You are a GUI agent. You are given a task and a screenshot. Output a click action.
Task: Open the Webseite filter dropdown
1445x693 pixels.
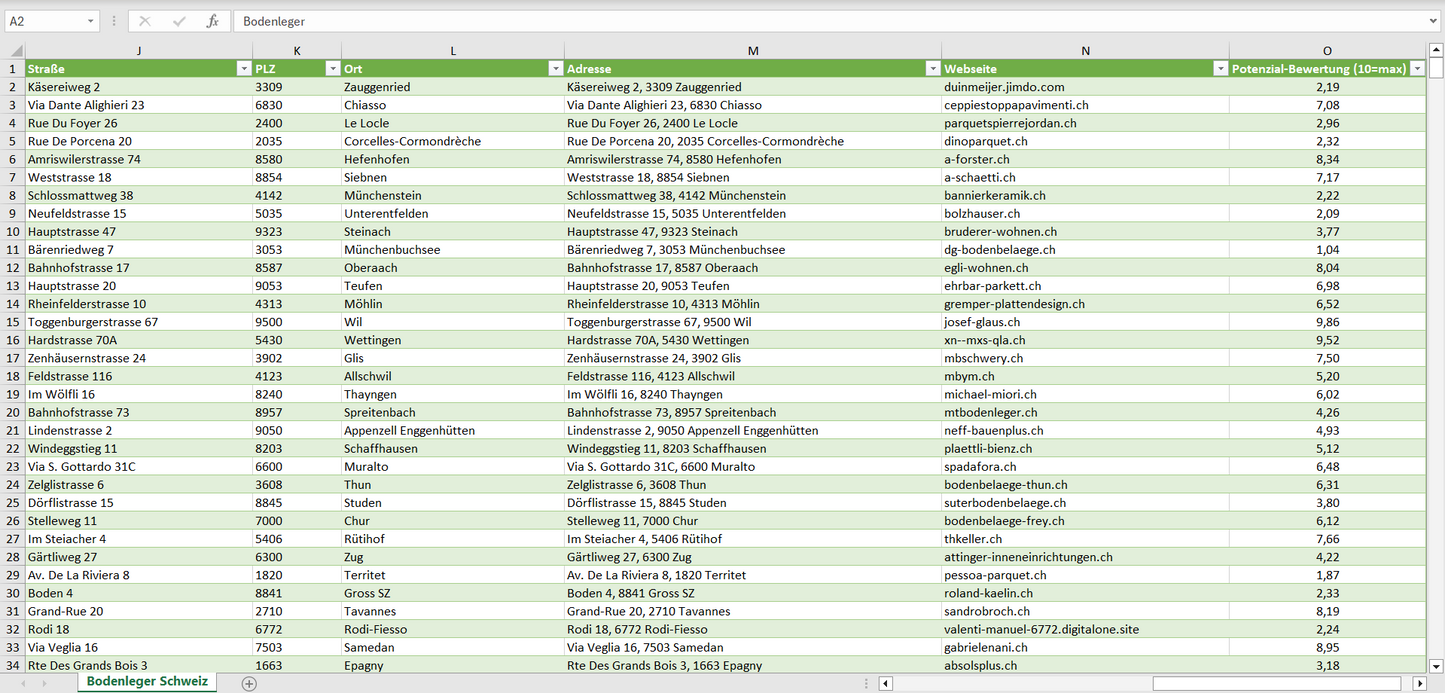click(x=1220, y=69)
